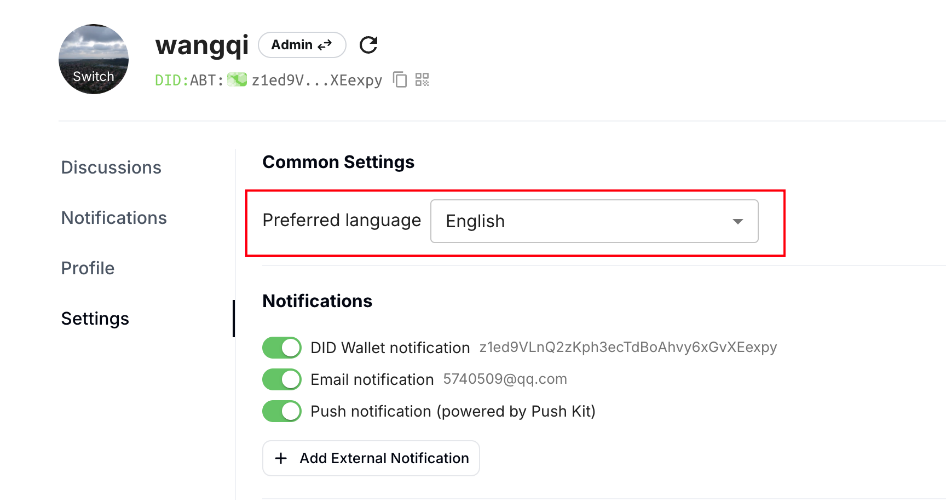
Task: Open the Profile page
Action: (x=88, y=268)
